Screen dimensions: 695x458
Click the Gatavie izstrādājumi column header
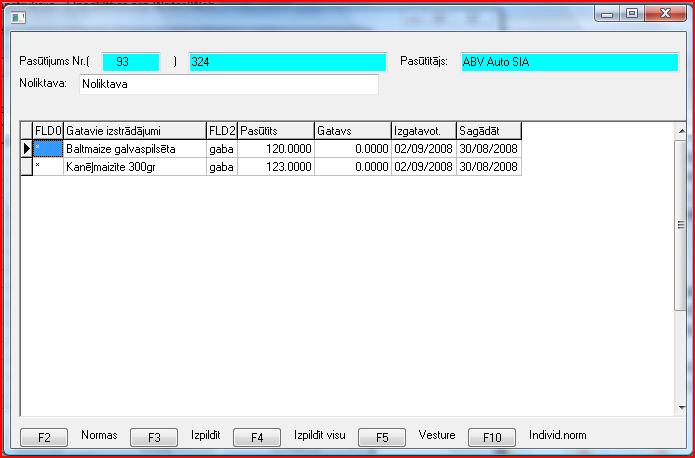[134, 131]
